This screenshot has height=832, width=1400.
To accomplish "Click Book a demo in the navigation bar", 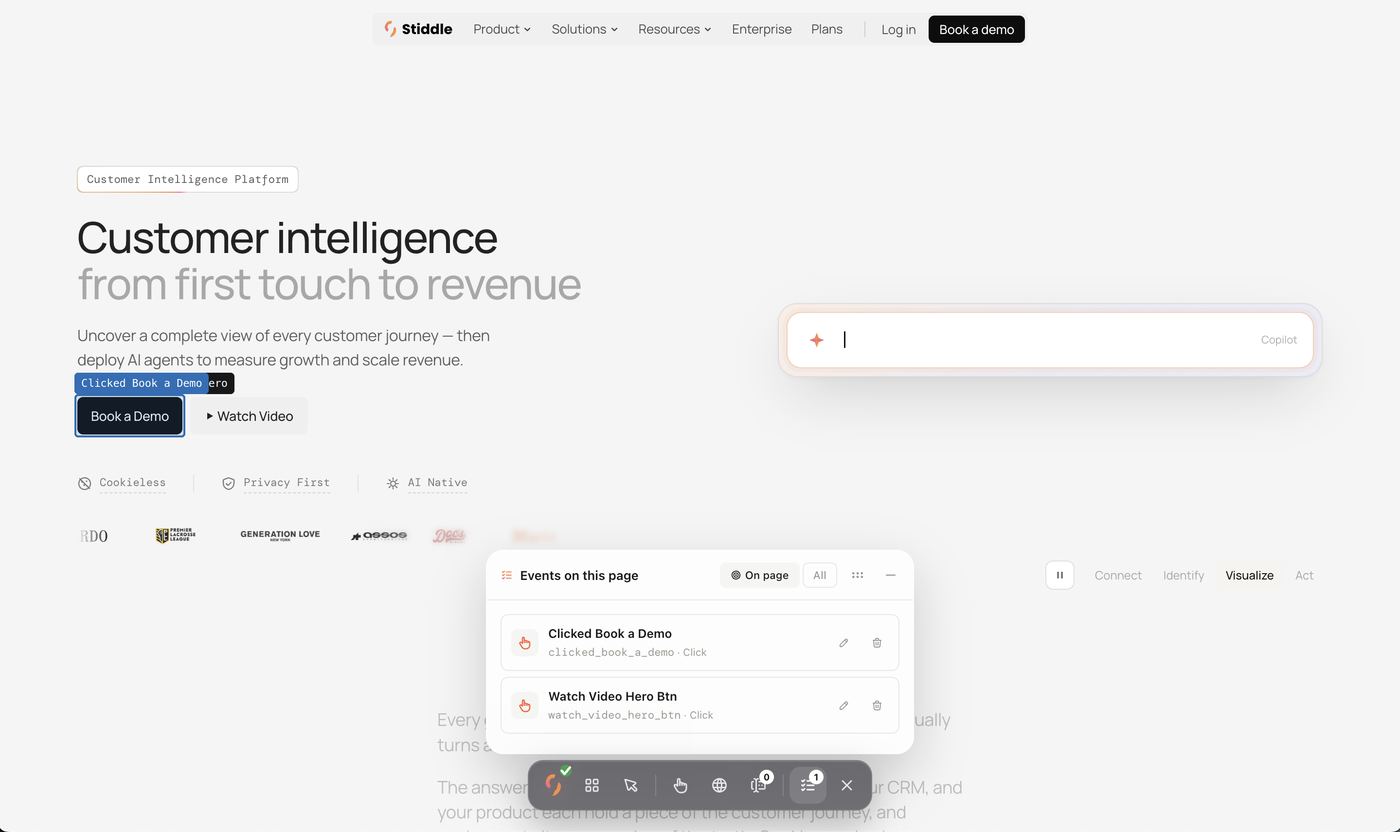I will click(x=976, y=29).
